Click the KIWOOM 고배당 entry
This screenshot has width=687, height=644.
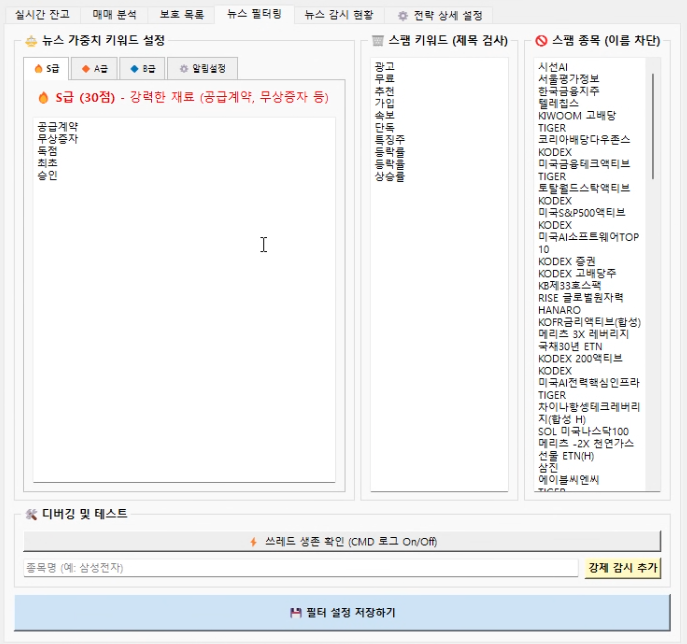pyautogui.click(x=577, y=116)
